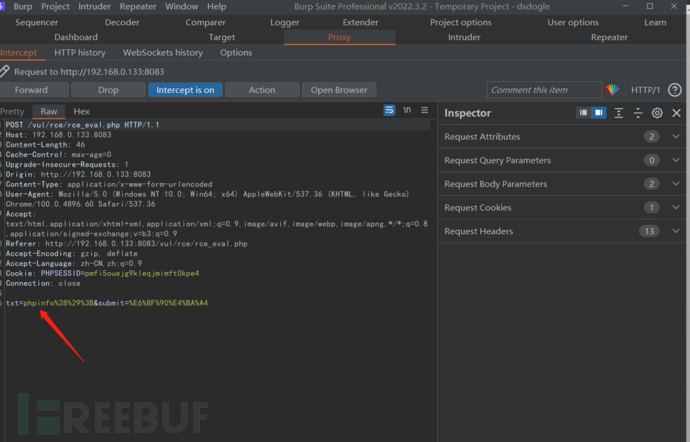The height and width of the screenshot is (442, 690).
Task: Click the pencil edit icon beside request target
Action: click(x=4, y=71)
